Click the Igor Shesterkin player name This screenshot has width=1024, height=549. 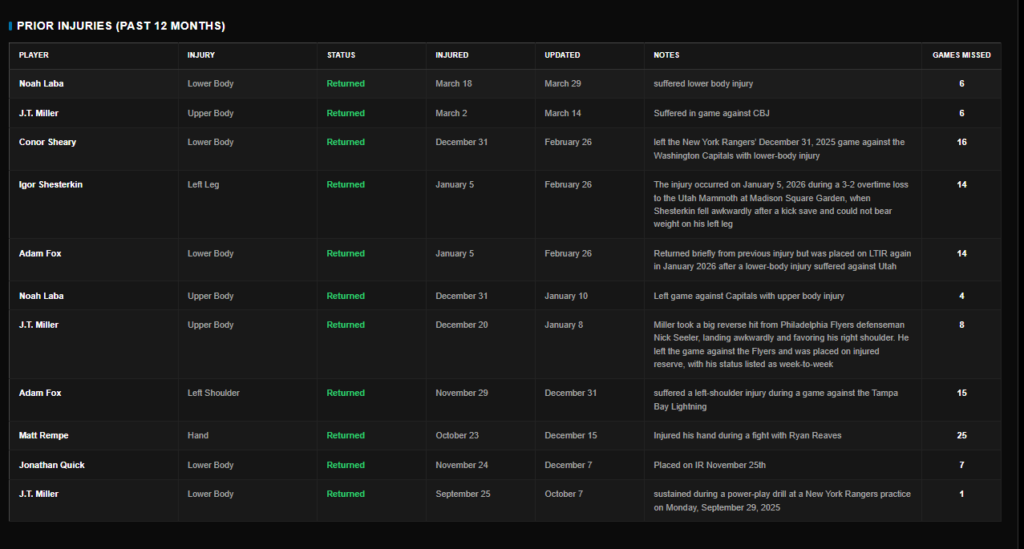tap(51, 185)
